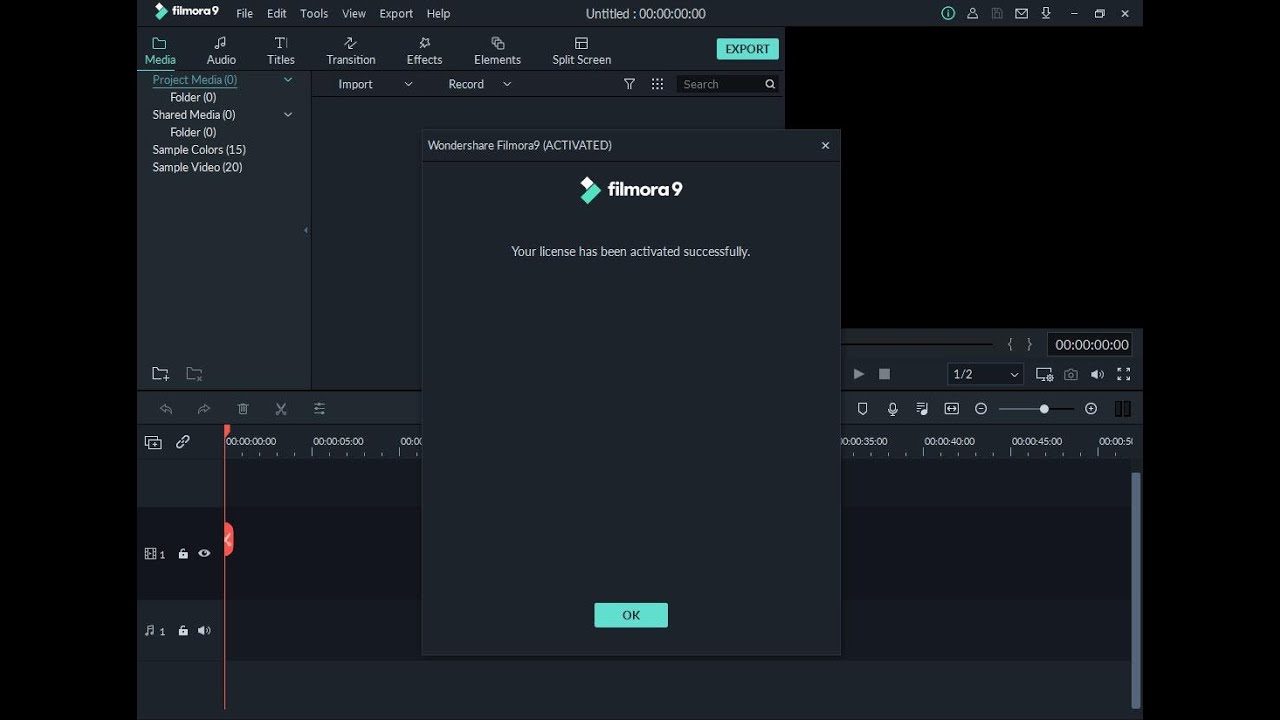Open the delete trash icon in timeline toolbar

(243, 408)
